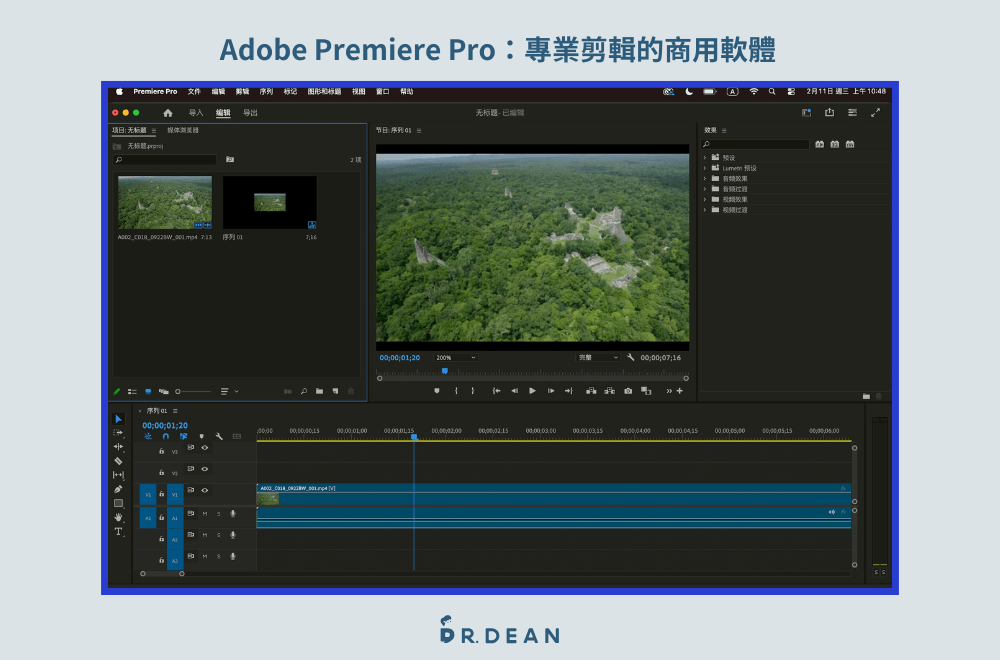This screenshot has width=1000, height=660.
Task: Open sort icons dropdown in Project panel
Action: point(229,392)
